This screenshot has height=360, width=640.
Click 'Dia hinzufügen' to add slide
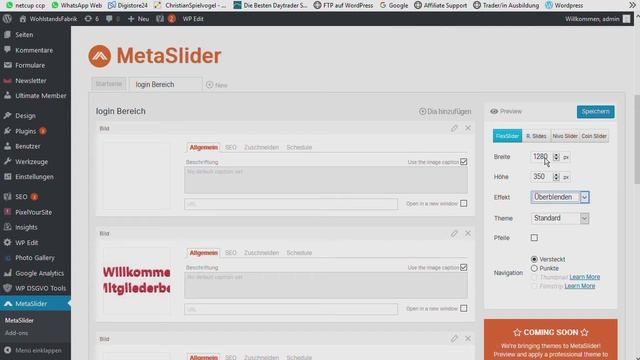(x=445, y=111)
